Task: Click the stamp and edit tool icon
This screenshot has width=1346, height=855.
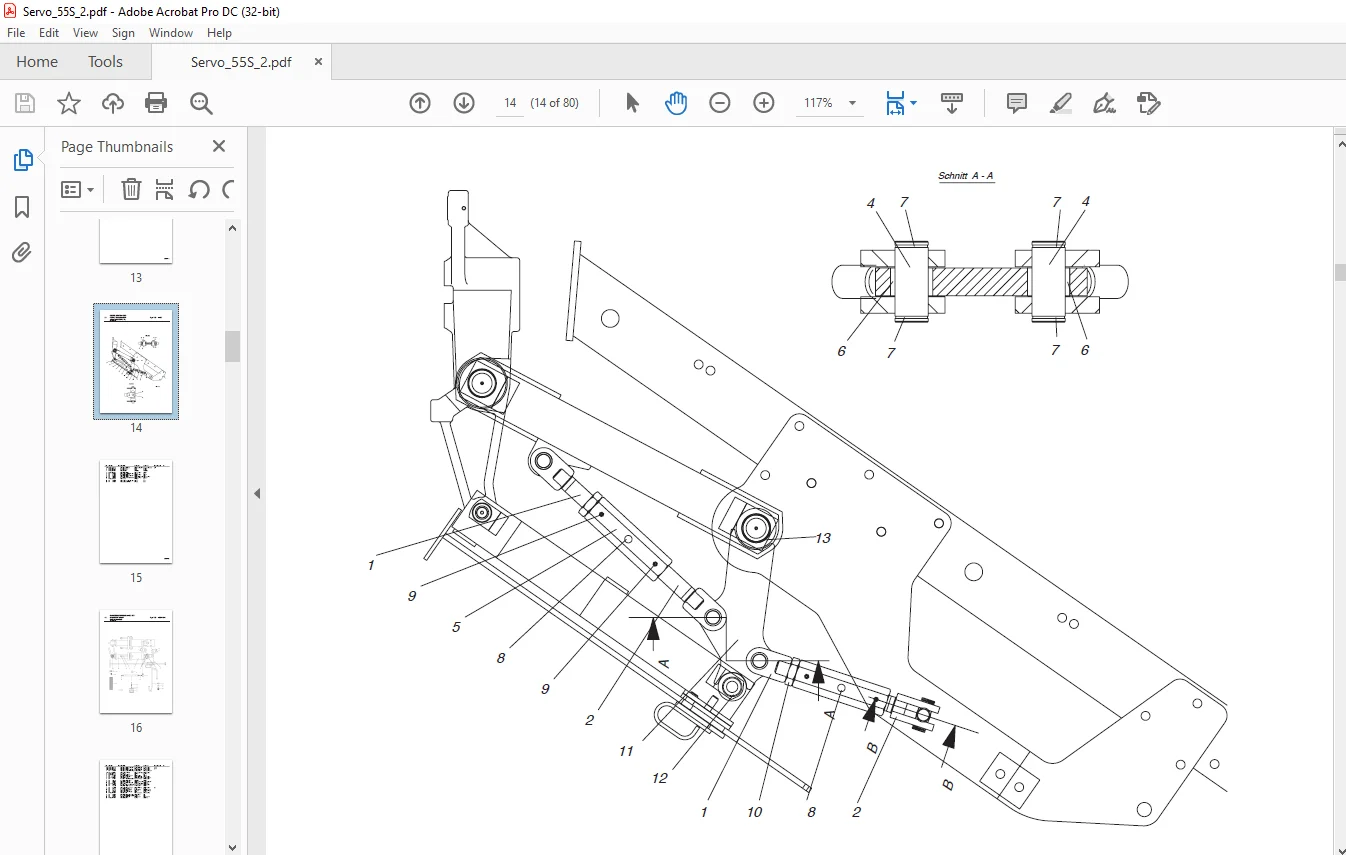Action: click(1148, 103)
